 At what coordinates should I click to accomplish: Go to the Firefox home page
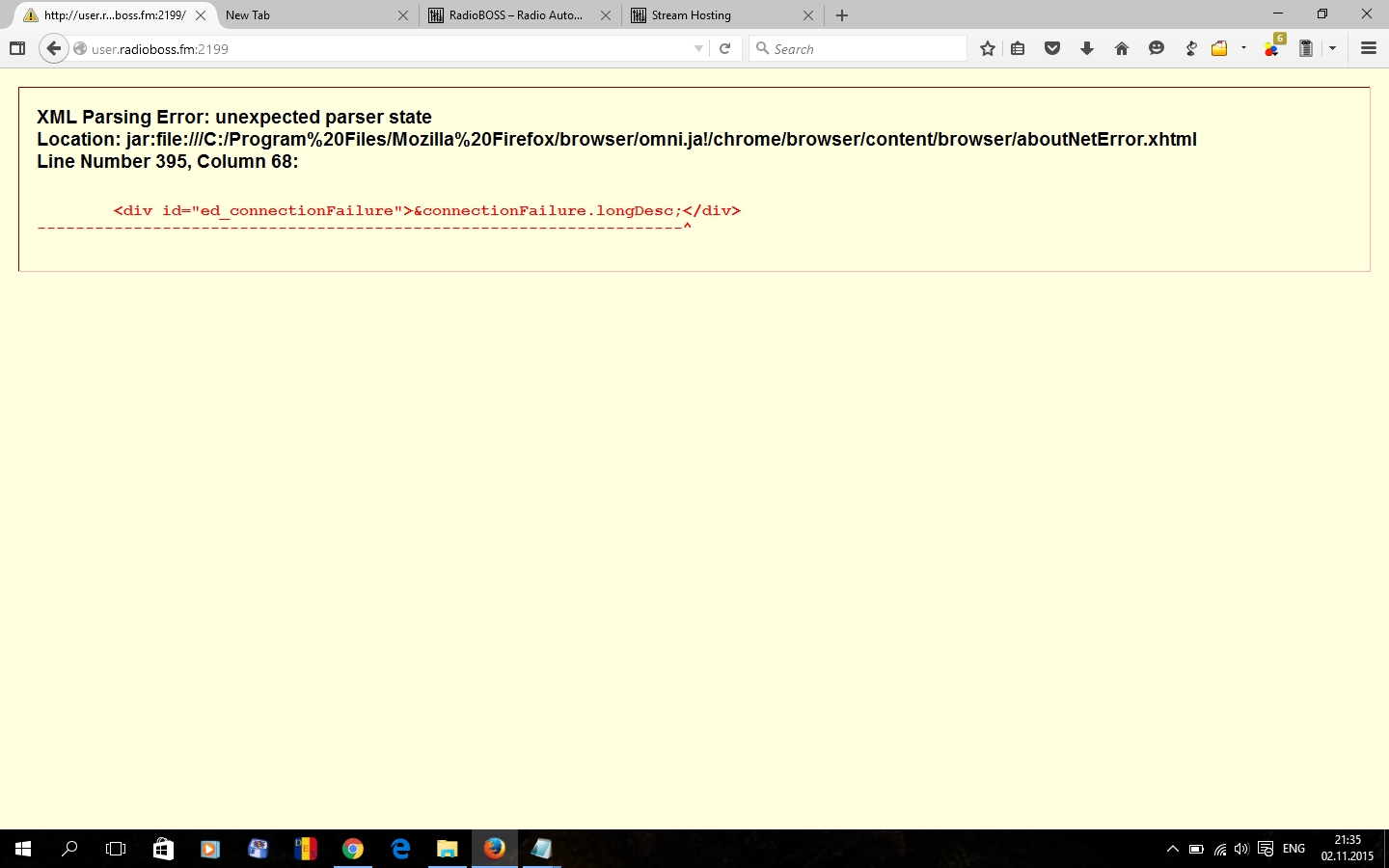tap(1121, 49)
